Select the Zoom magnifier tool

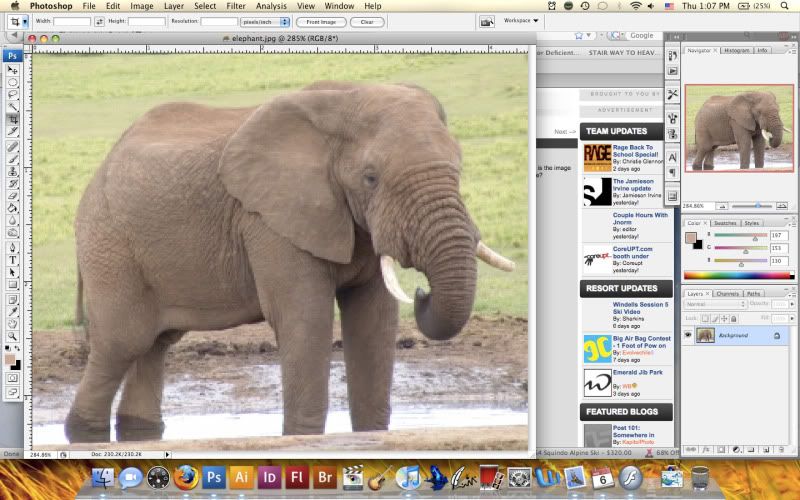pos(13,335)
